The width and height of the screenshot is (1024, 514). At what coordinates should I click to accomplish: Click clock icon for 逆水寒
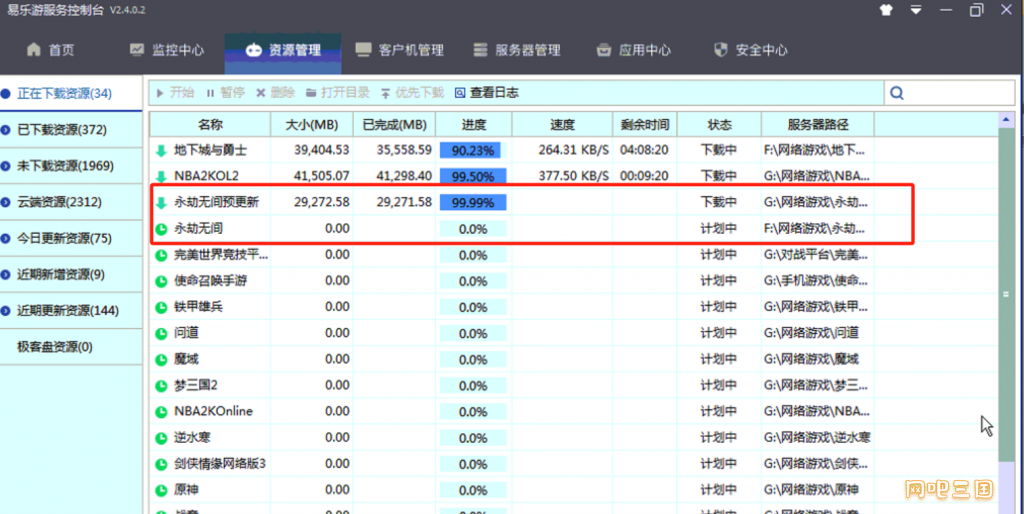click(x=161, y=438)
